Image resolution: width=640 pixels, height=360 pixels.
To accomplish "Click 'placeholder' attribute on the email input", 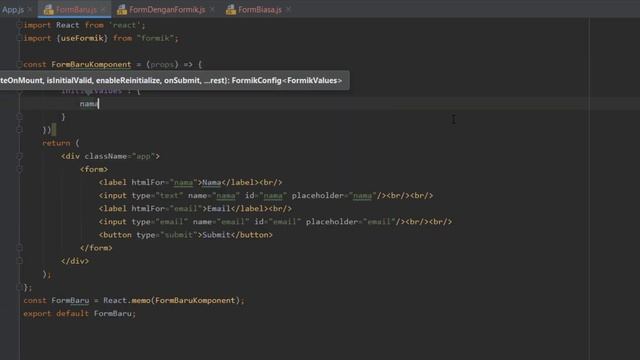I will 331,221.
